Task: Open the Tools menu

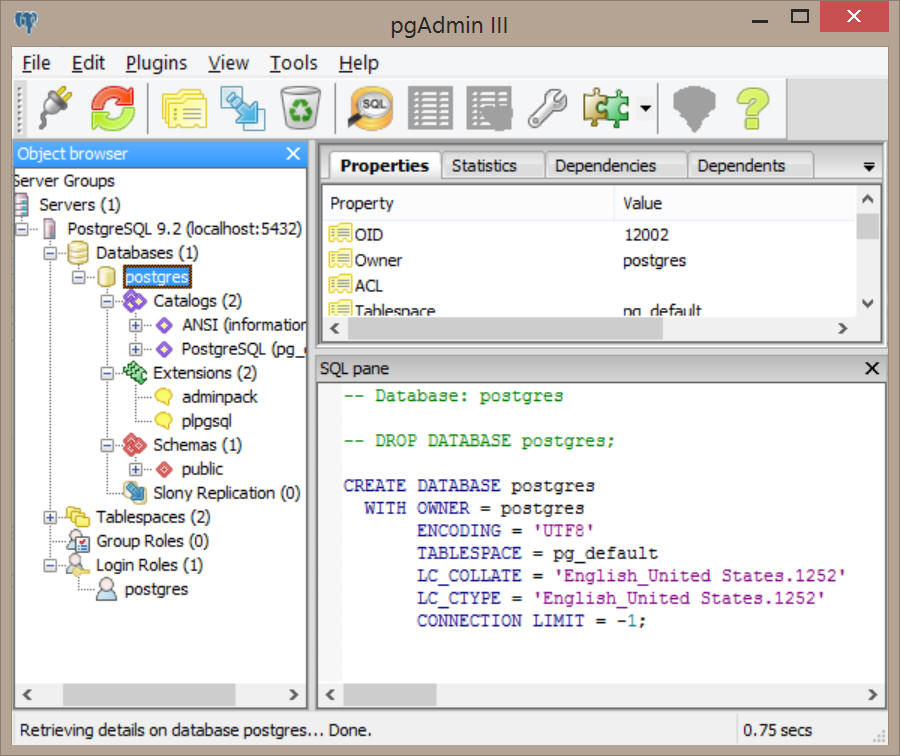Action: (x=293, y=63)
